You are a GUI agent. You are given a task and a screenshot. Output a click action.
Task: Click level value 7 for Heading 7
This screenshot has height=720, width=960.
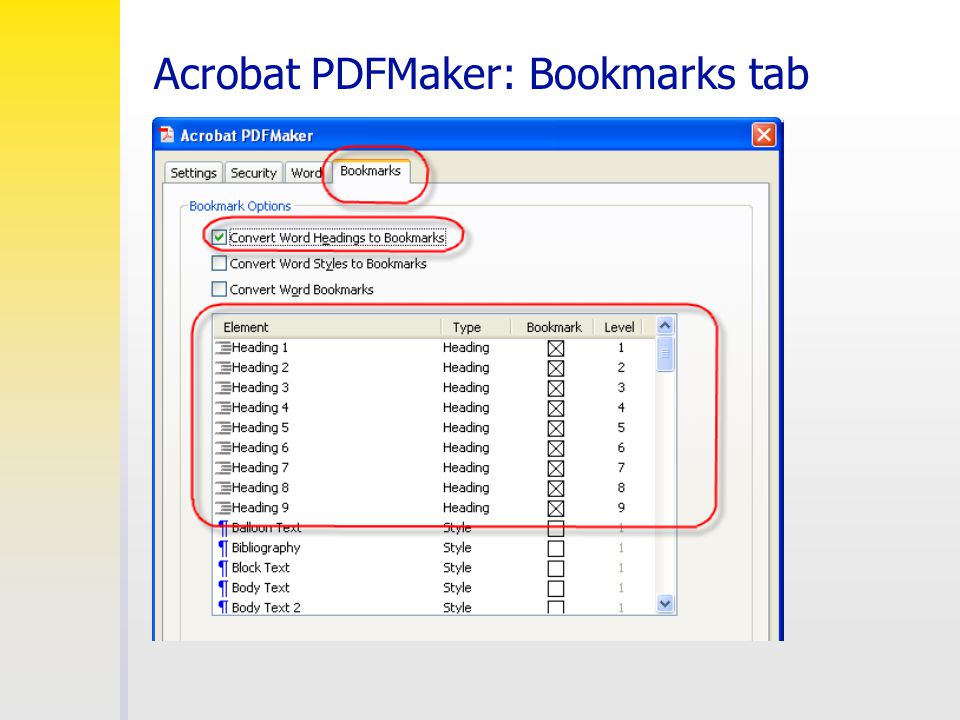tap(621, 468)
